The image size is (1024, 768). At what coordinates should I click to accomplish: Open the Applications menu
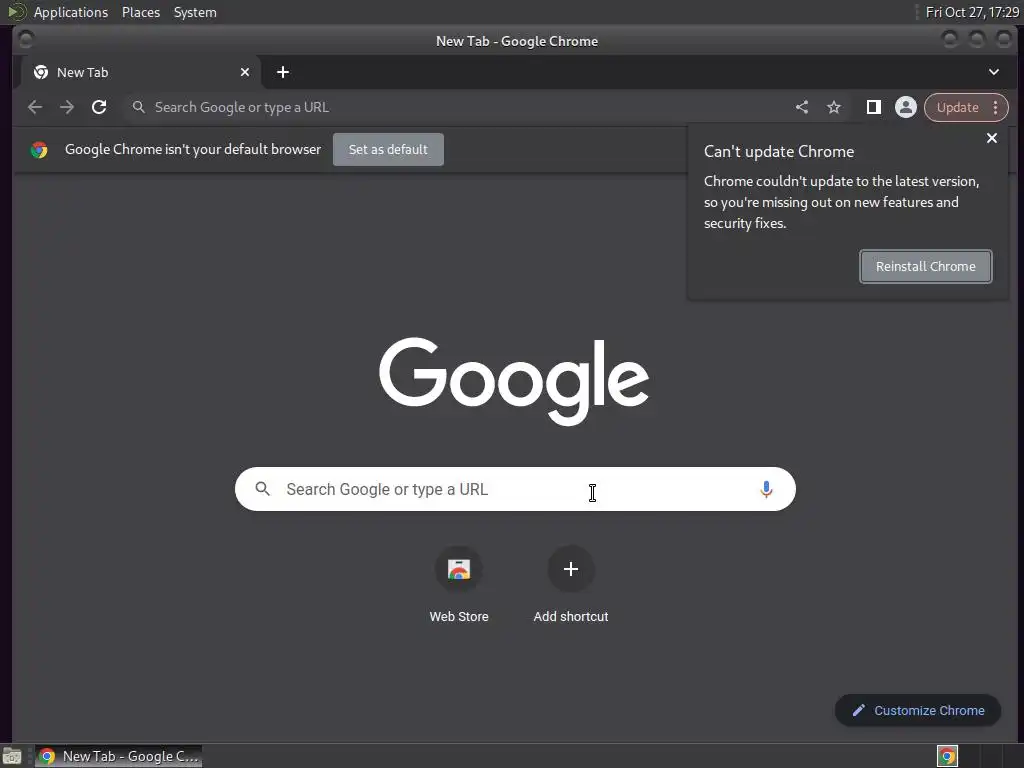(x=71, y=12)
